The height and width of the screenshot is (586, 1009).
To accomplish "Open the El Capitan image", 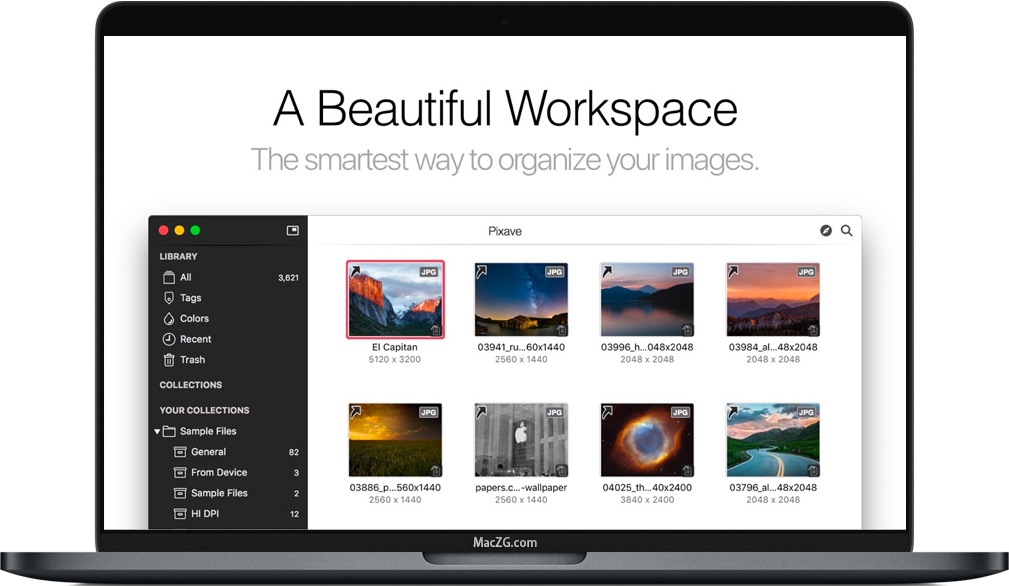I will click(395, 299).
